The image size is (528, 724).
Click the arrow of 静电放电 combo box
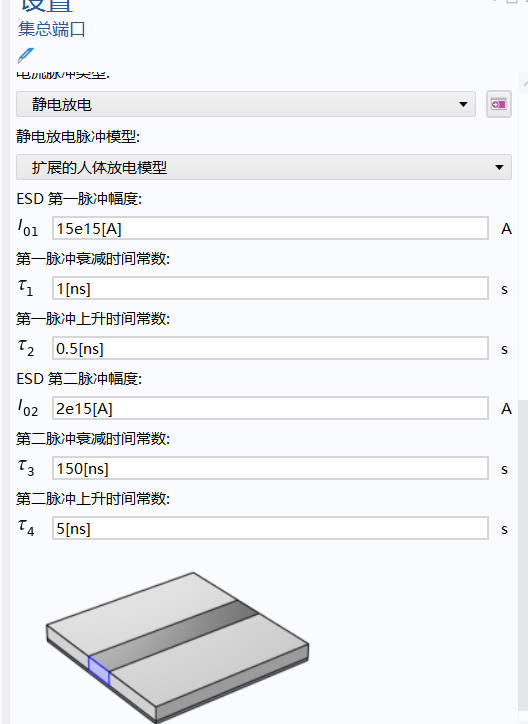463,104
